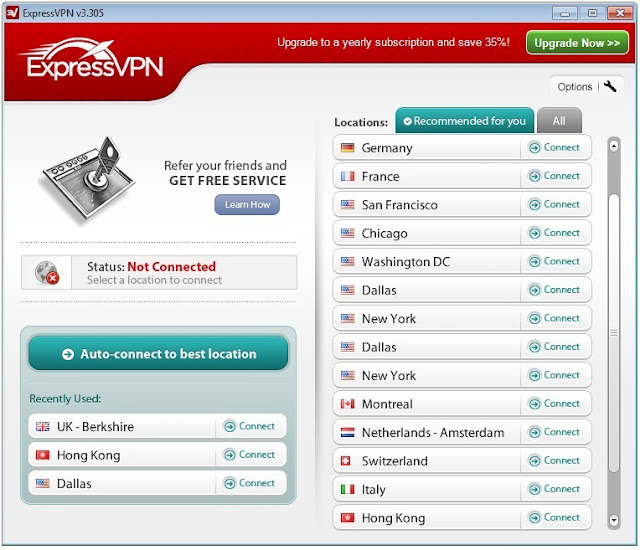Click the arrow icon next to Germany Connect
This screenshot has width=640, height=550.
click(534, 148)
